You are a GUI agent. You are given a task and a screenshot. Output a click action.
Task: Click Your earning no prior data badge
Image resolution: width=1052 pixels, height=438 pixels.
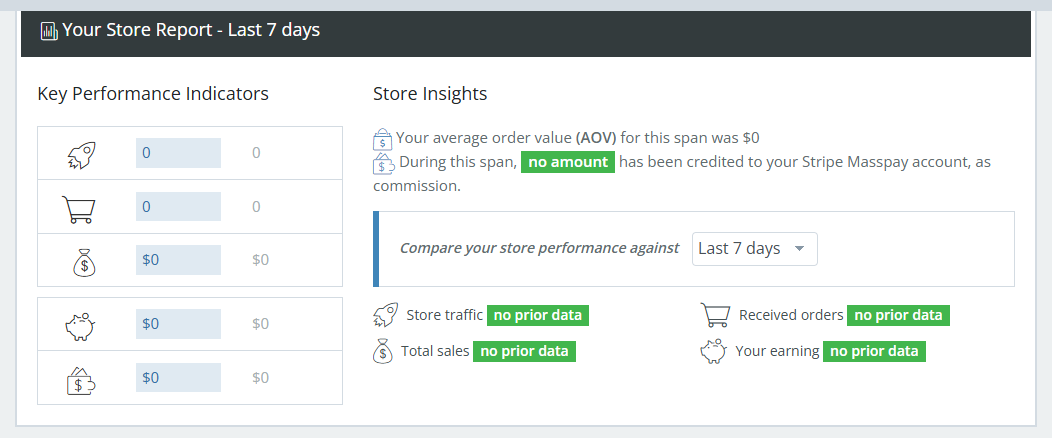click(874, 351)
